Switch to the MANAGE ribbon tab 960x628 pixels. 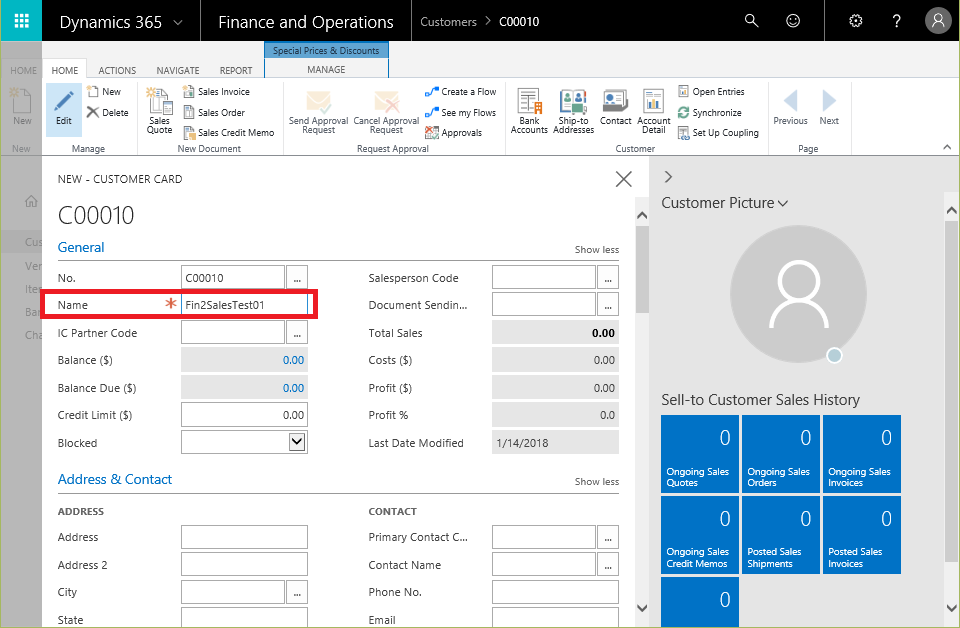[326, 70]
